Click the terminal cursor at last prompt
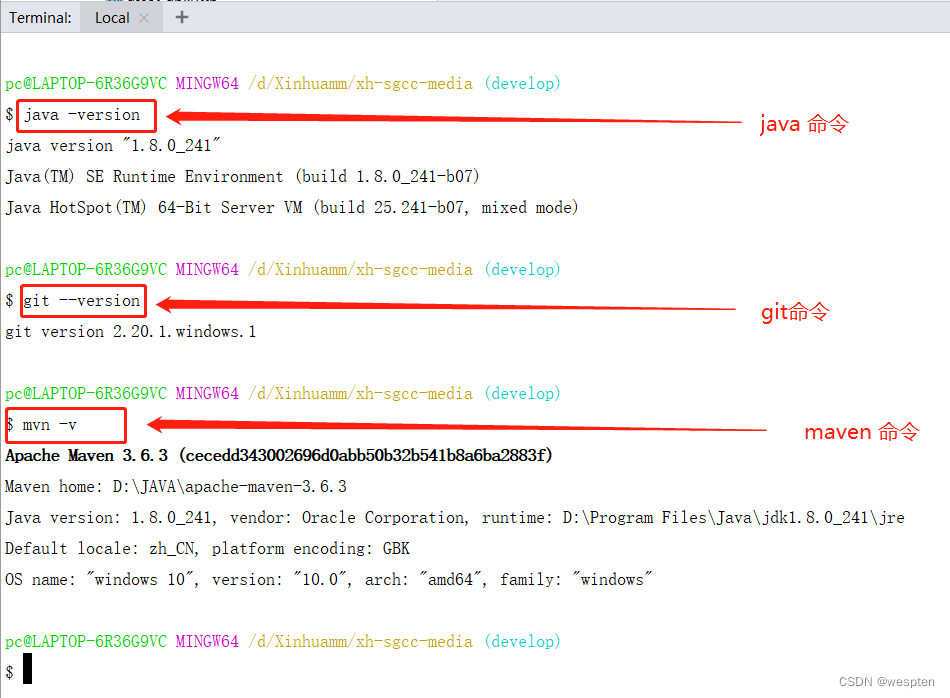Screen dimensions: 950x698 point(27,668)
